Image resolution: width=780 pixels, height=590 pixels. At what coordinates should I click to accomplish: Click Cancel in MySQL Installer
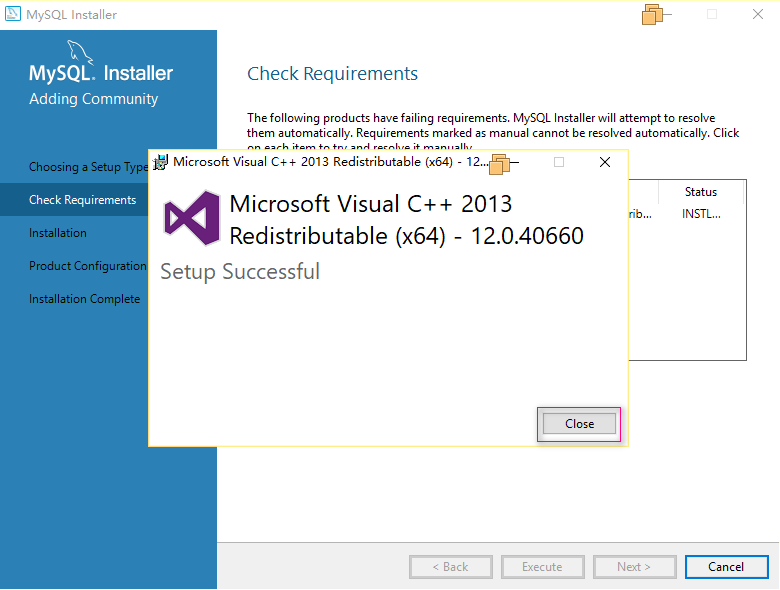pyautogui.click(x=726, y=567)
